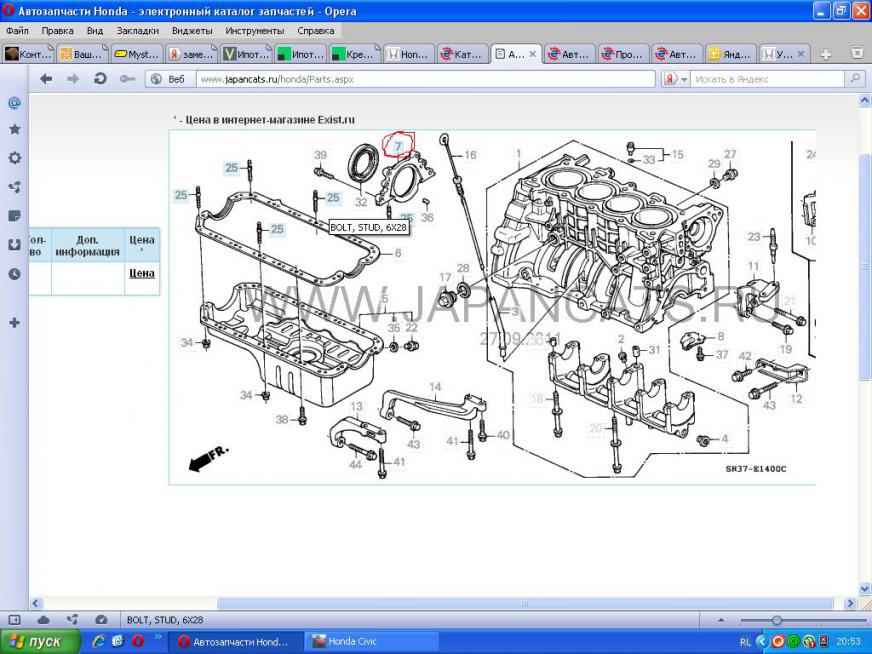872x654 pixels.
Task: Switch to the Кре... tab
Action: [x=355, y=54]
